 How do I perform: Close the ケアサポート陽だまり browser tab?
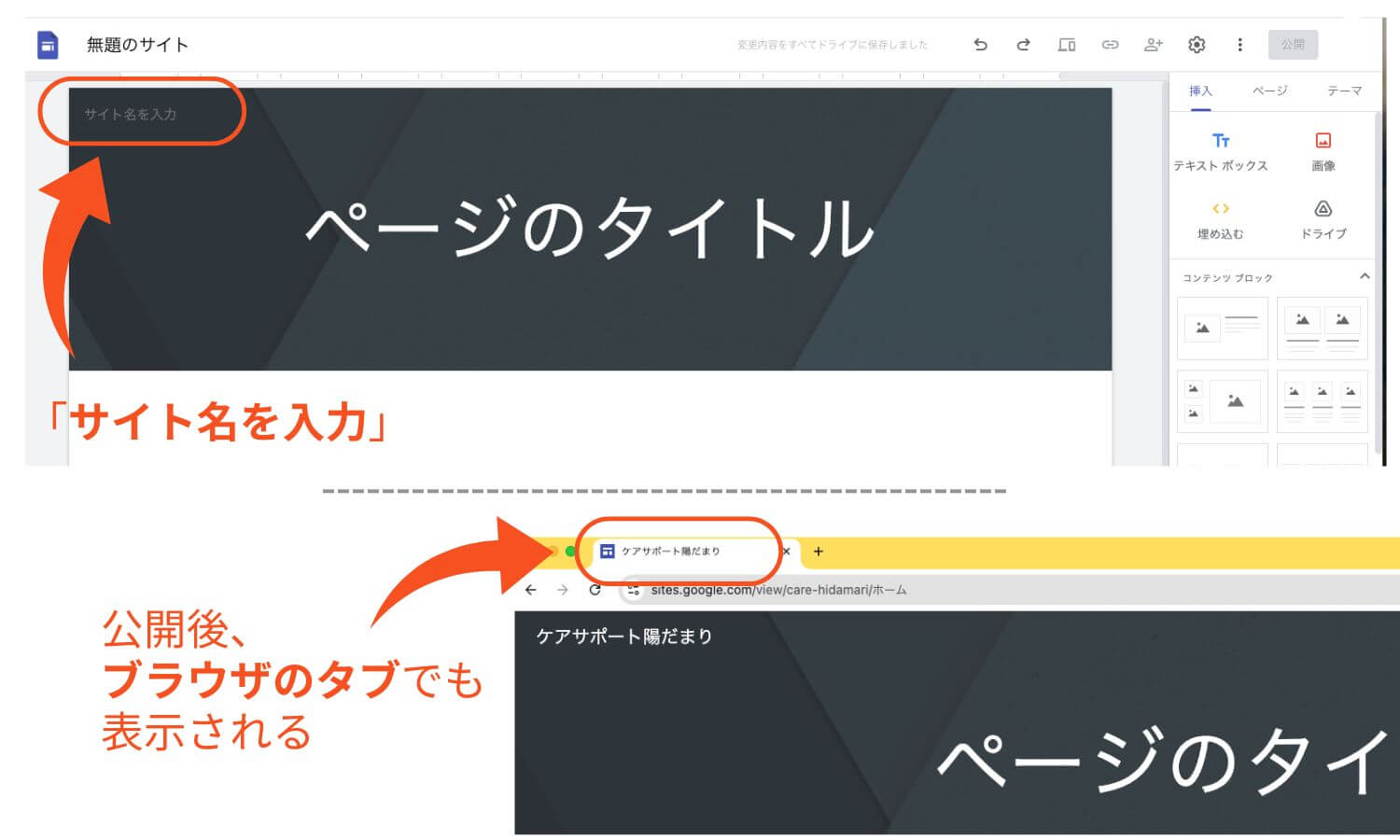click(x=786, y=552)
